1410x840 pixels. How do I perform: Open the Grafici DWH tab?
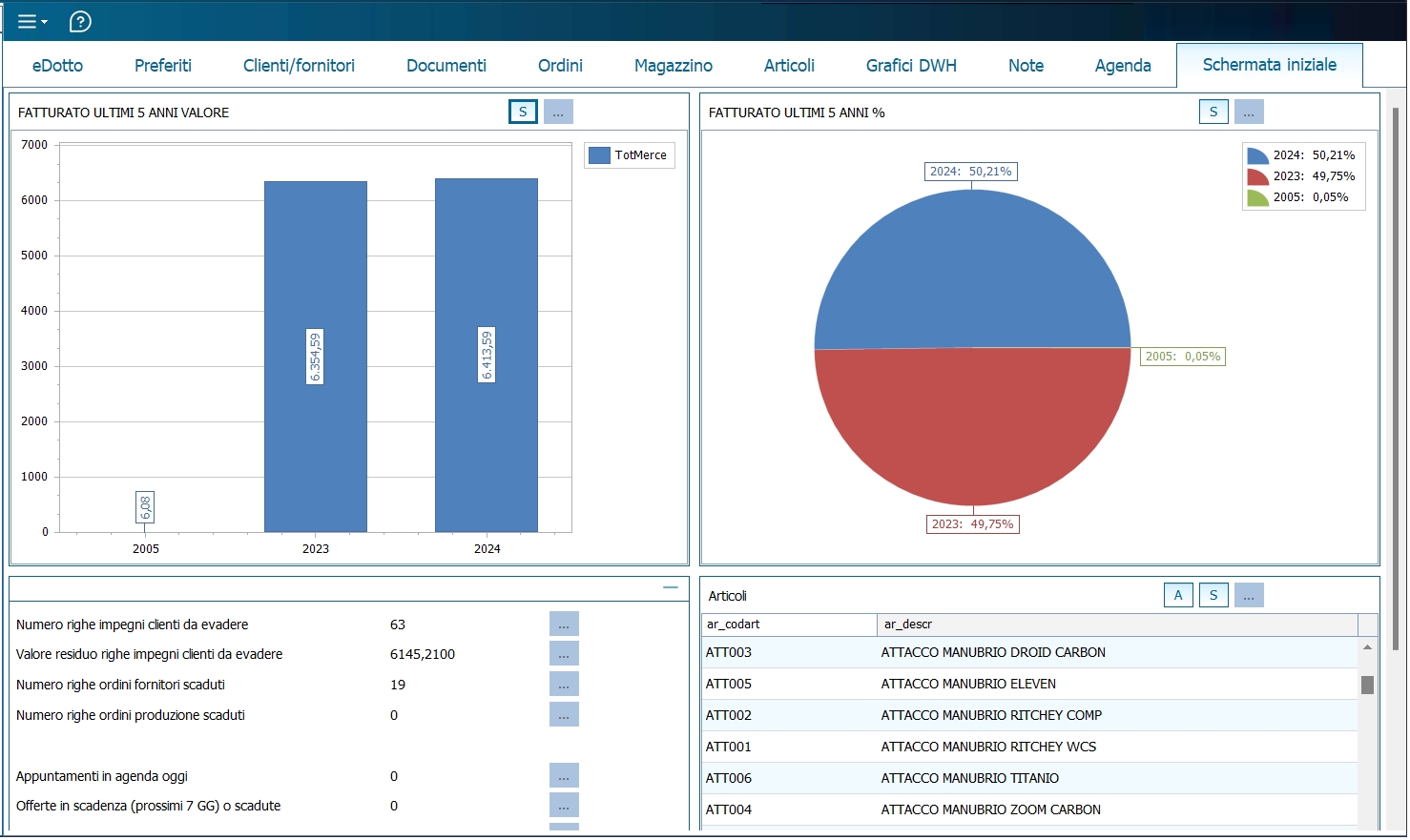[910, 66]
